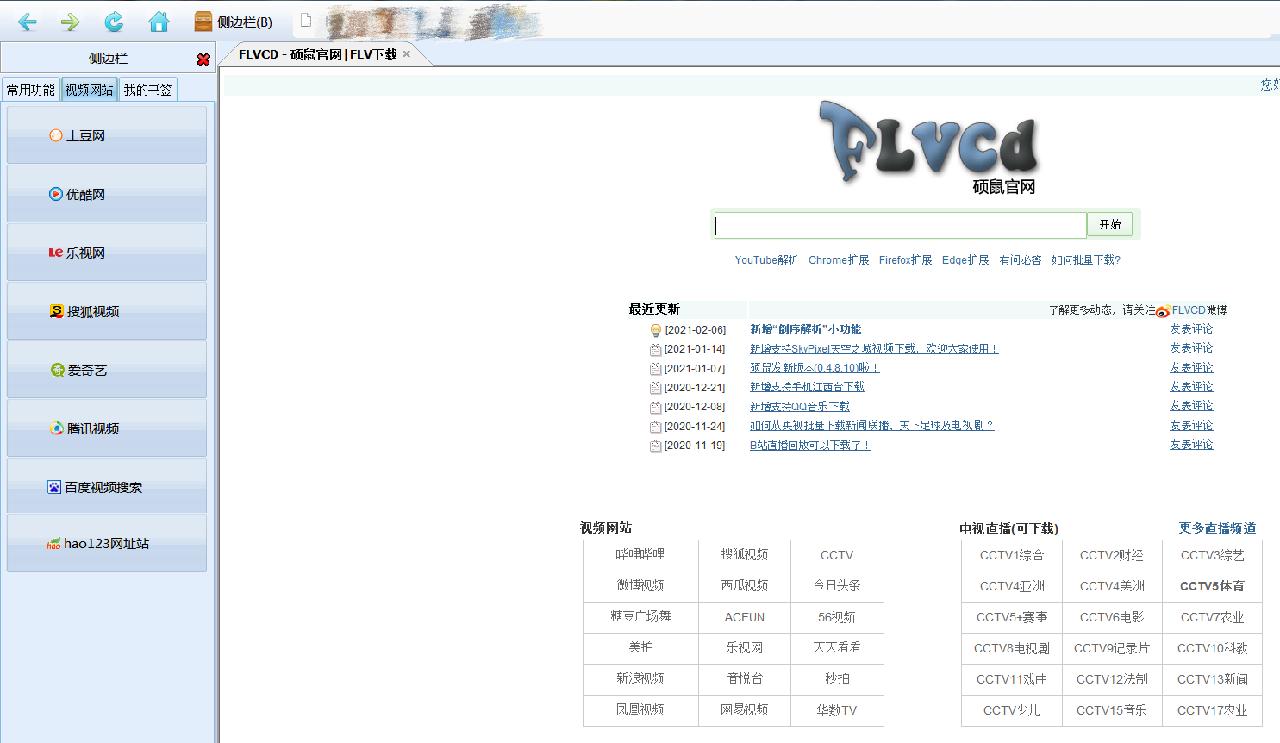Open 腾讯视频 via its sidebar icon
Image resolution: width=1280 pixels, height=743 pixels.
click(107, 428)
